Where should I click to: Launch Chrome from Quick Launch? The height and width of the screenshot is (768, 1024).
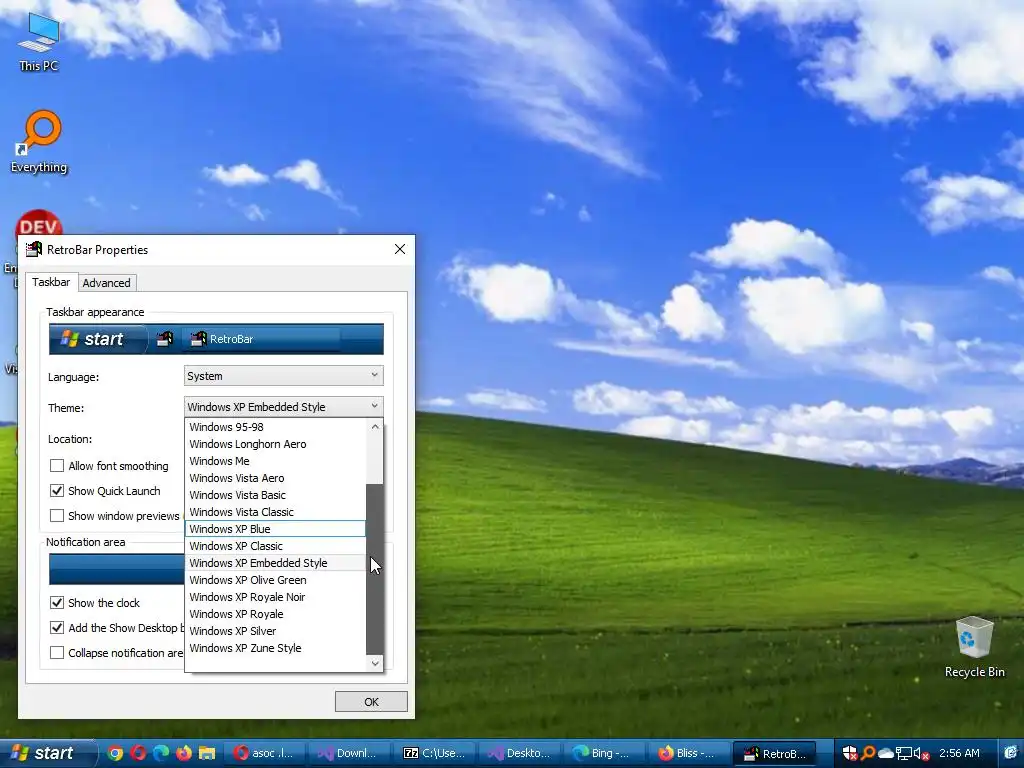(116, 753)
